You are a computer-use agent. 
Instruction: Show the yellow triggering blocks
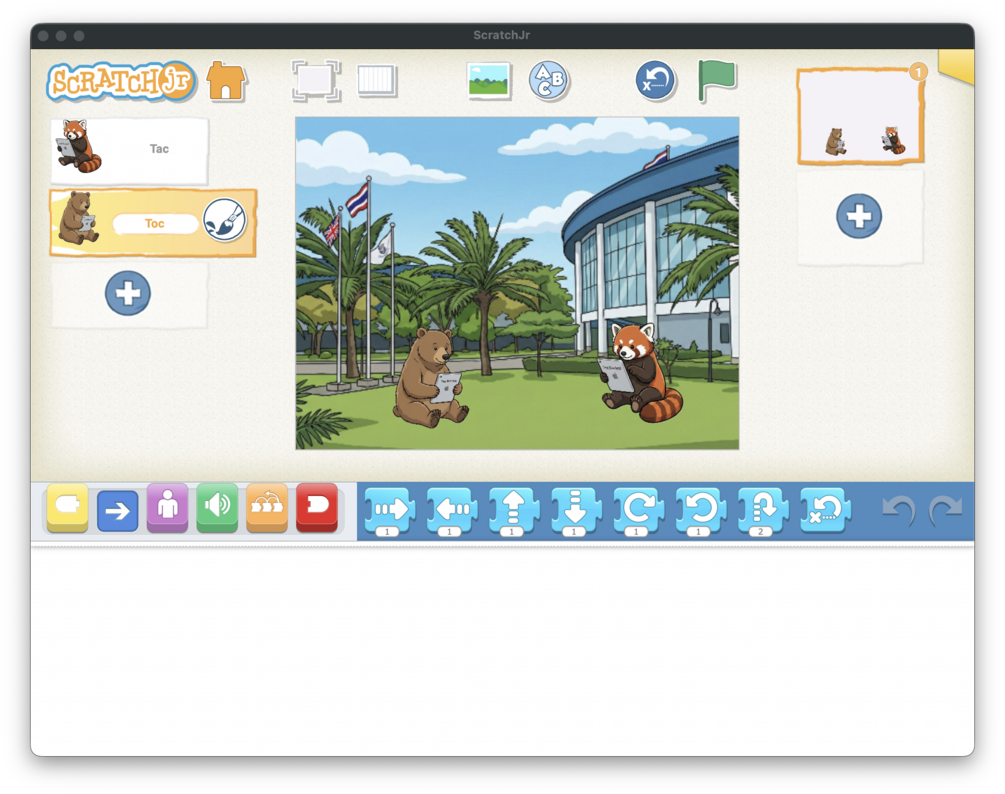(x=67, y=509)
